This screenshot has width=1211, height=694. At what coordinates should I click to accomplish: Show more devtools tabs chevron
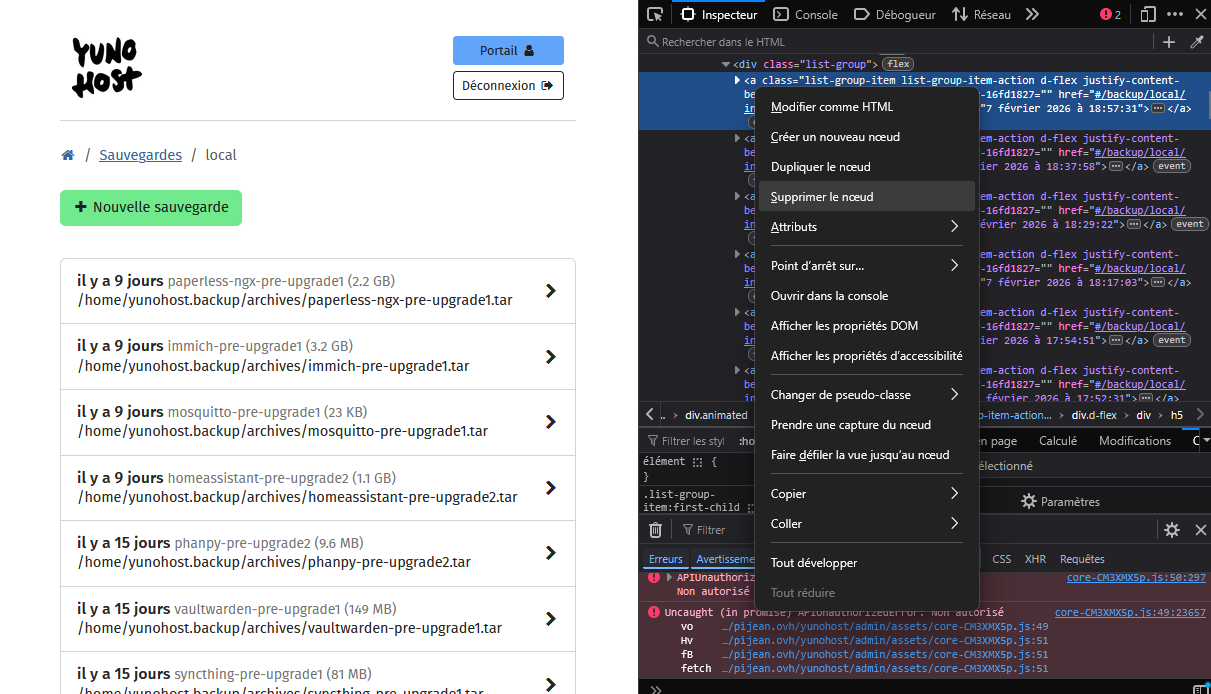(1032, 14)
